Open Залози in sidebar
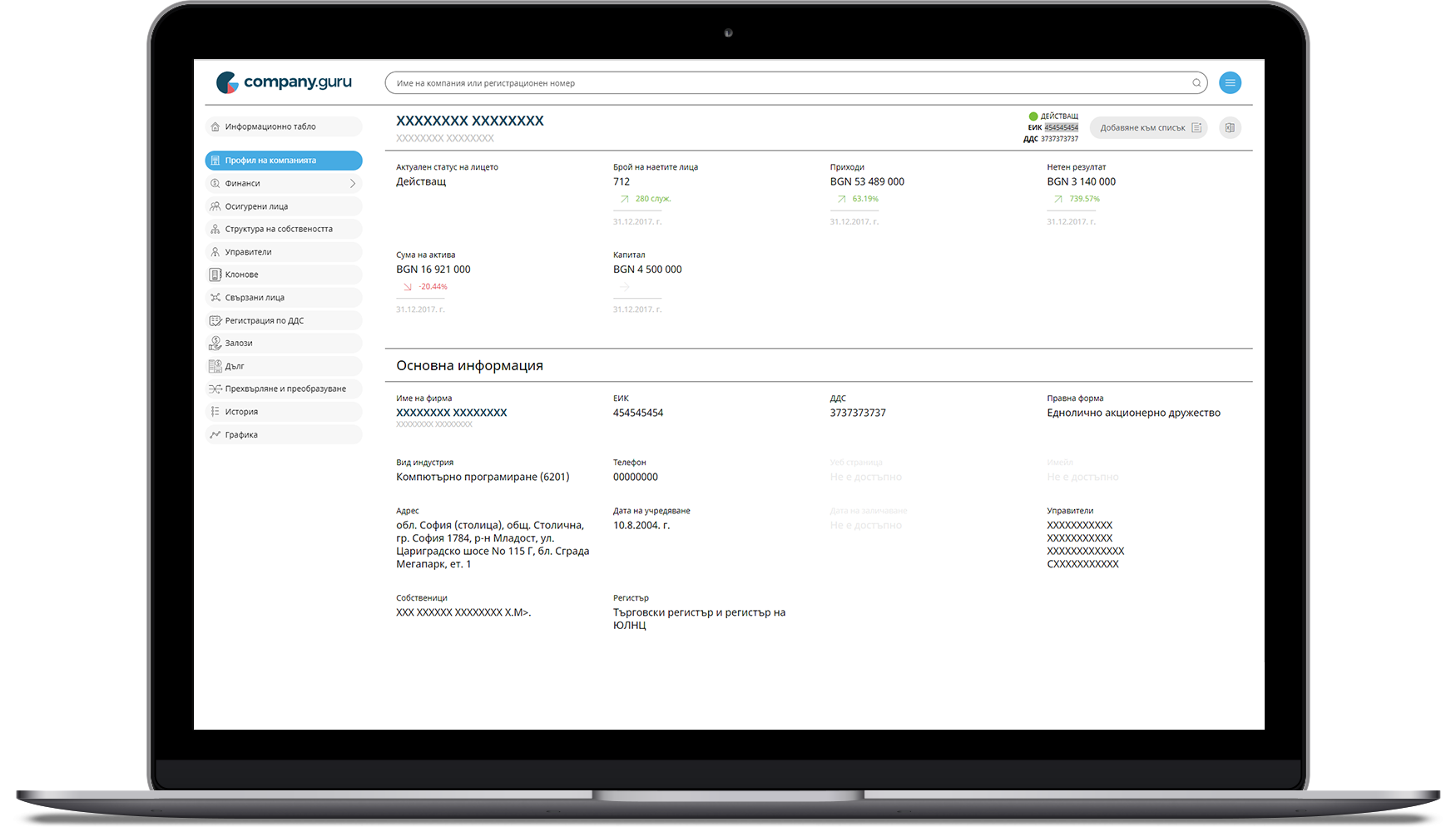 point(284,343)
